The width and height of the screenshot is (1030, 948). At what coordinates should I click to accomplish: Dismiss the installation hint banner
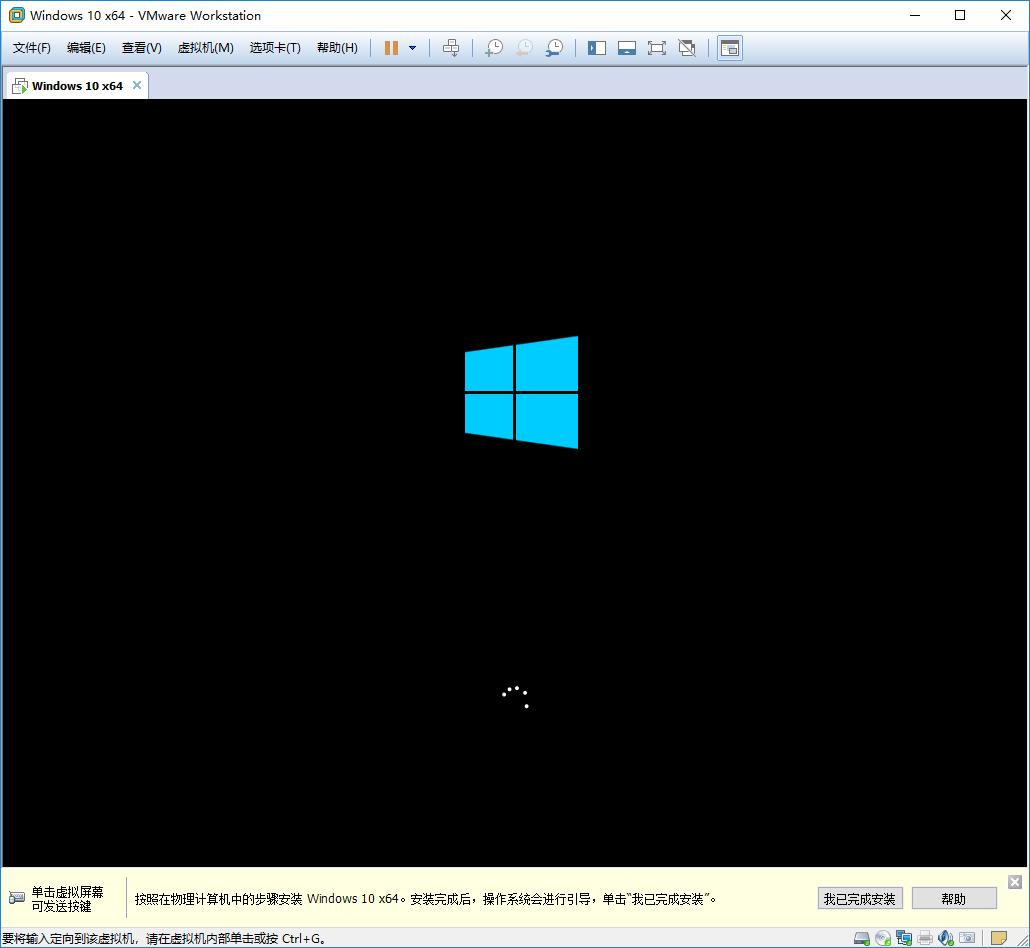(x=1015, y=882)
